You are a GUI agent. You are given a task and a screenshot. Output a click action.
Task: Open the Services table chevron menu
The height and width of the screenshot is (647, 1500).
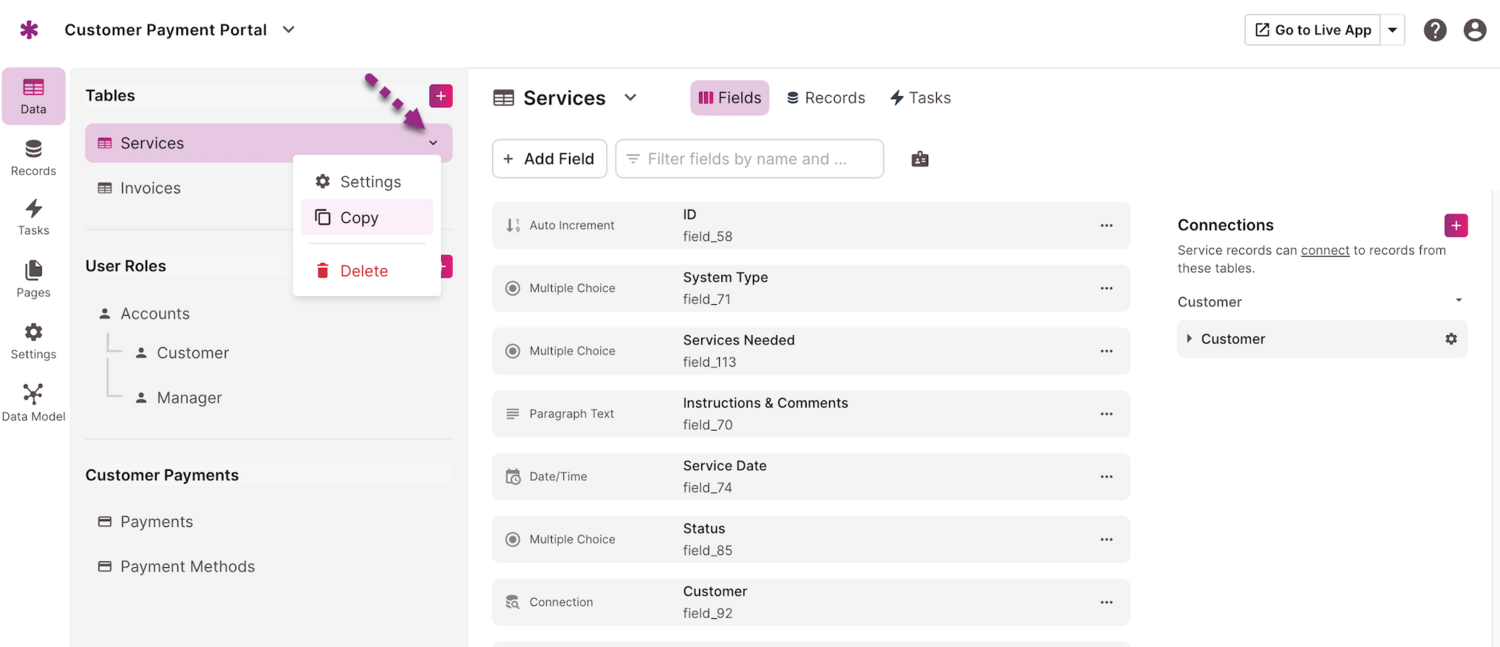(x=433, y=143)
